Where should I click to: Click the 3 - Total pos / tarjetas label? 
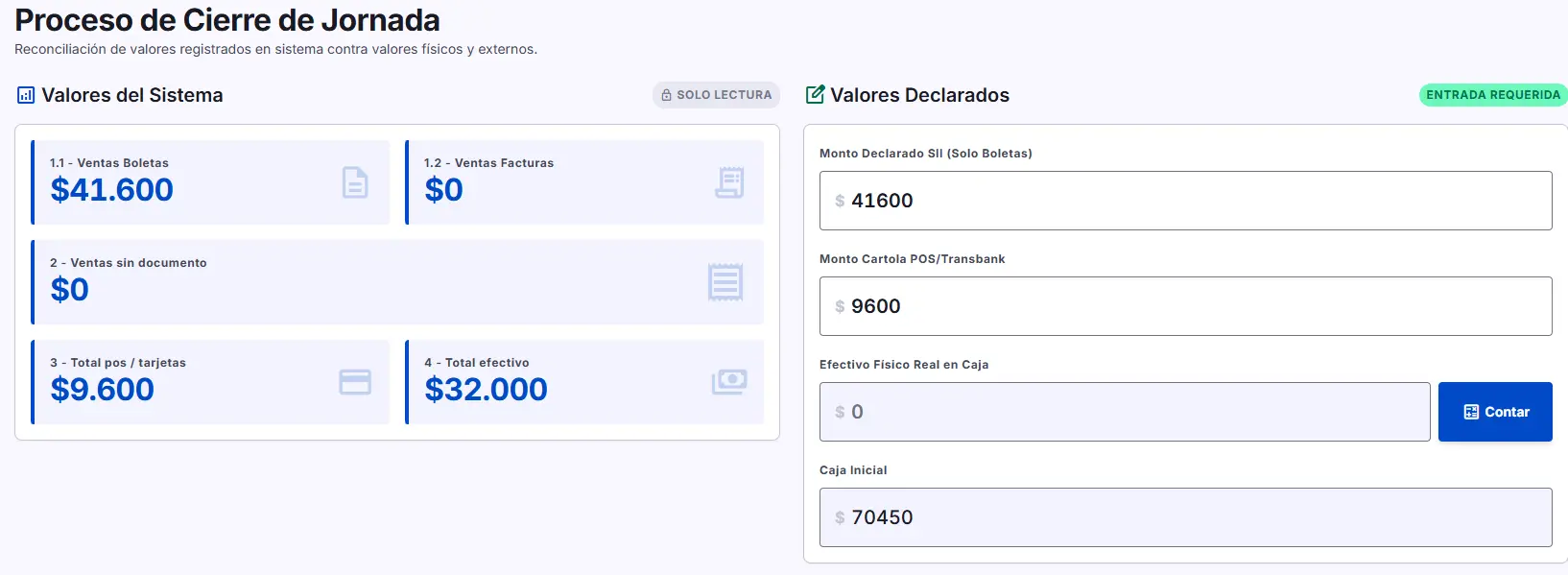pyautogui.click(x=118, y=363)
